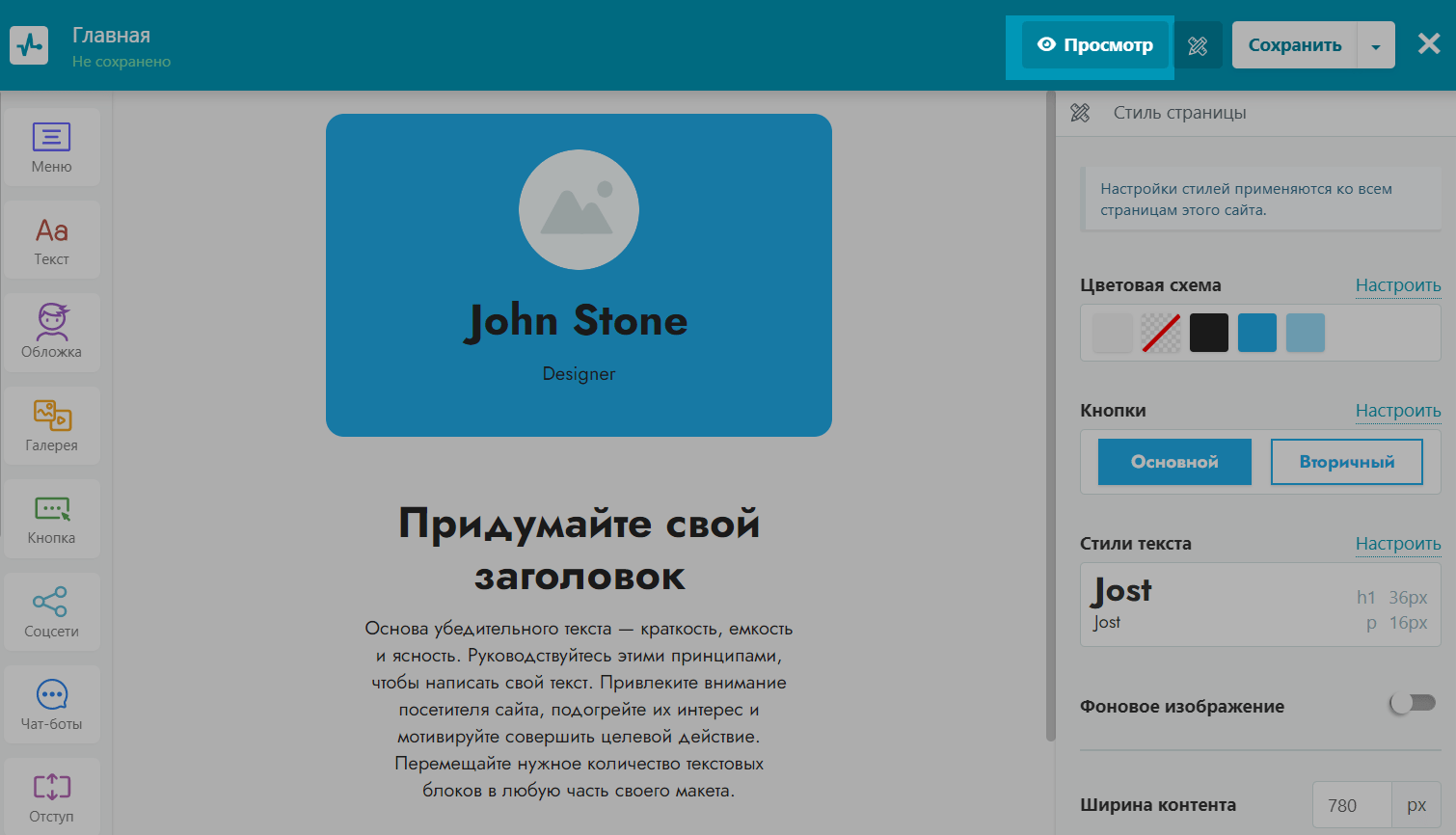Click the app logo in top-left

tap(29, 45)
